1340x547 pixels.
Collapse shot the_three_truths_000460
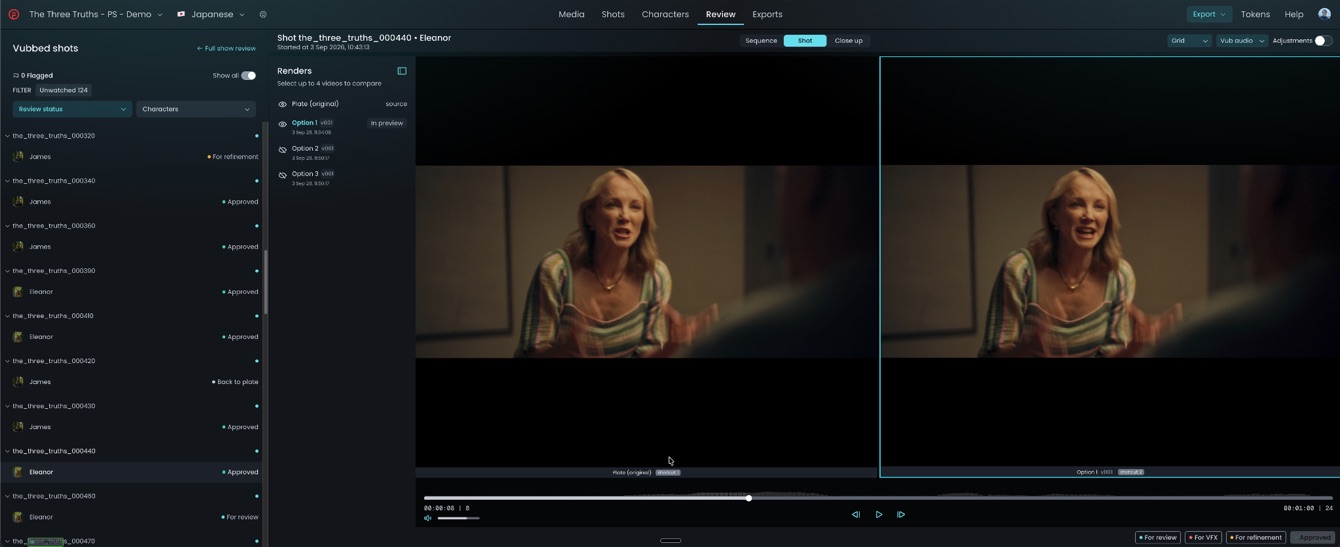coord(7,496)
